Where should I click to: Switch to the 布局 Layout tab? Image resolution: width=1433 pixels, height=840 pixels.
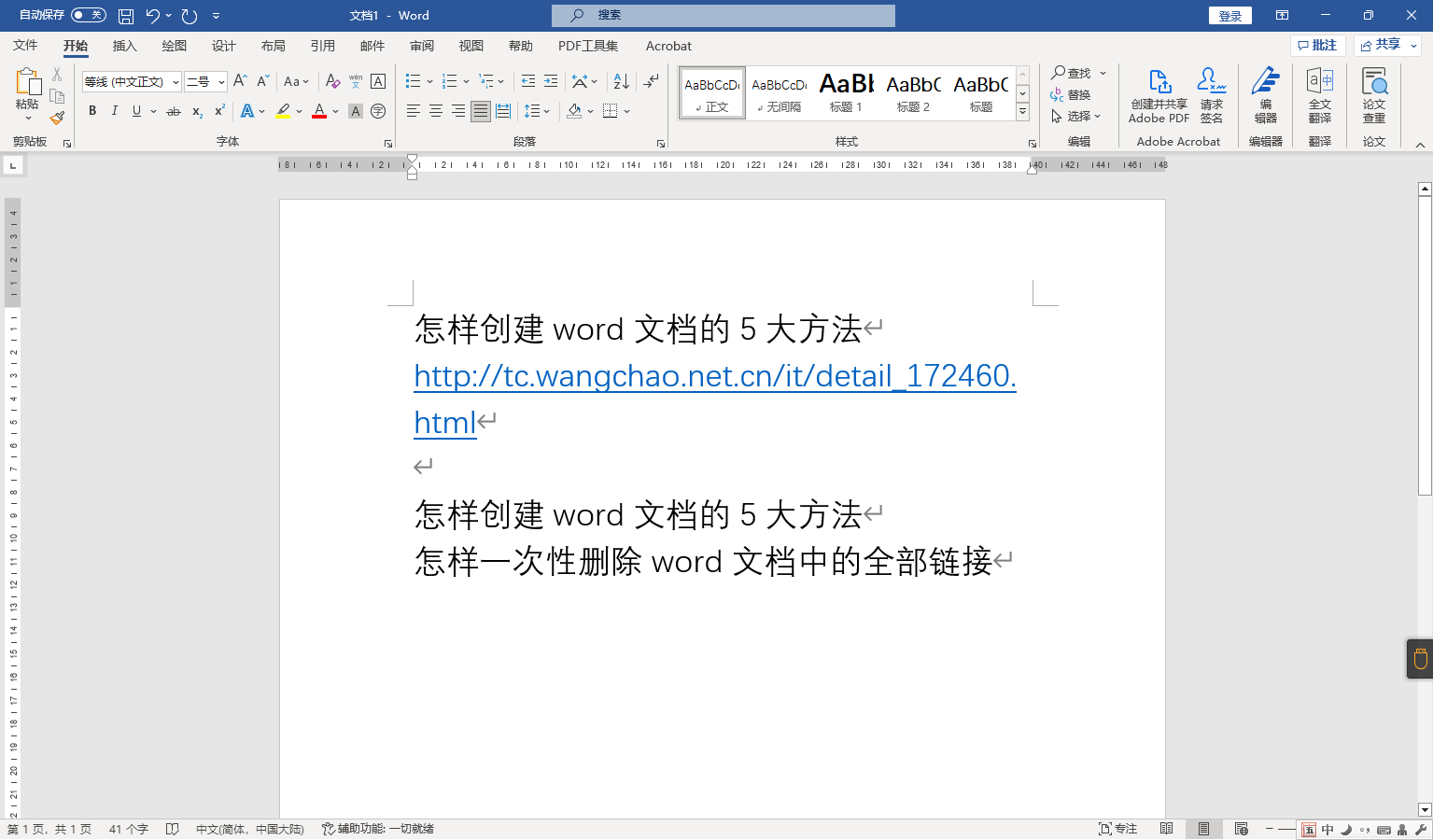click(x=273, y=46)
